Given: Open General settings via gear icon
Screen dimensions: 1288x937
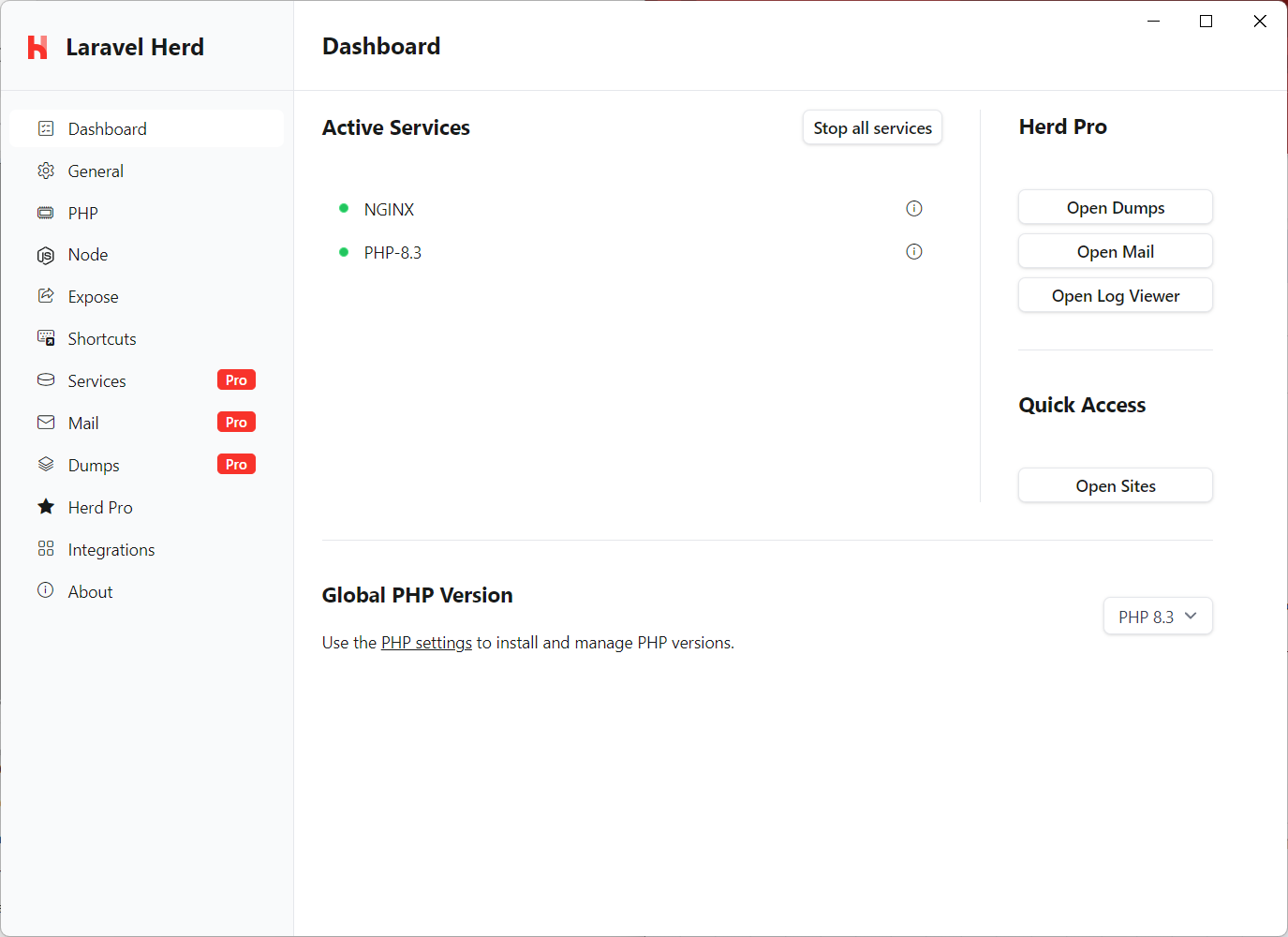Looking at the screenshot, I should point(46,171).
